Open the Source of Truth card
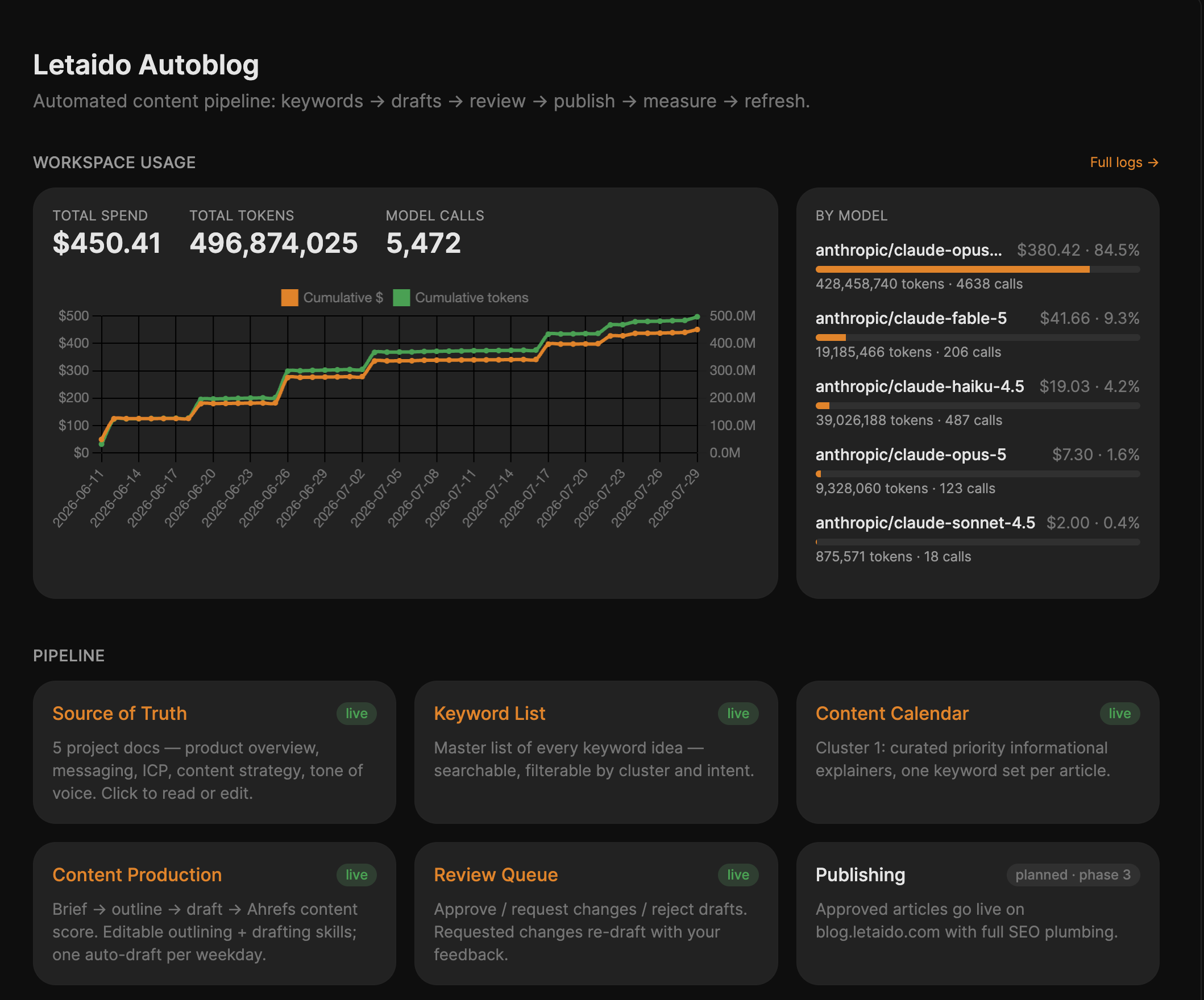 click(x=214, y=752)
